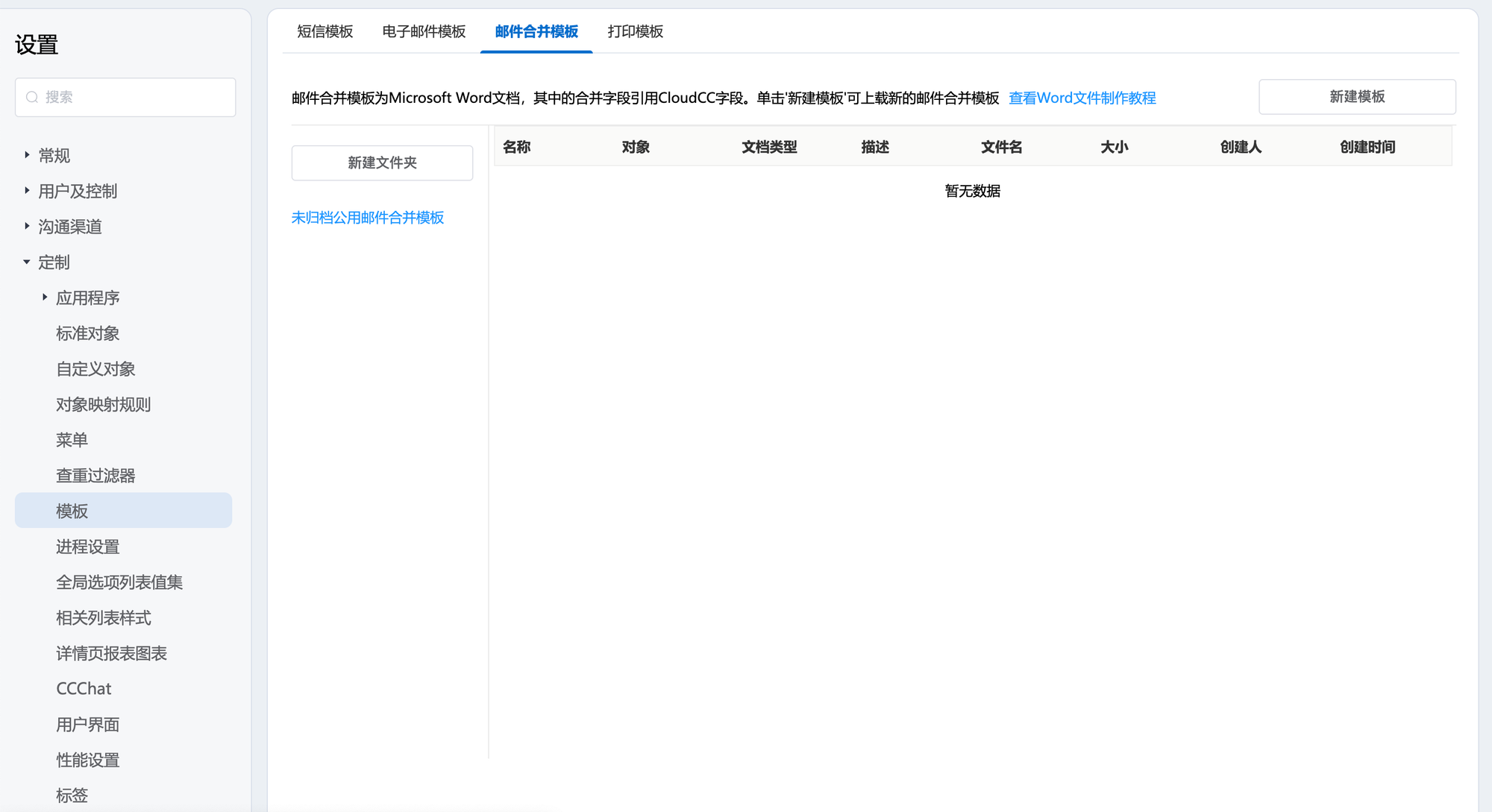Open 标准对象 in the sidebar
The image size is (1492, 812).
click(x=88, y=333)
